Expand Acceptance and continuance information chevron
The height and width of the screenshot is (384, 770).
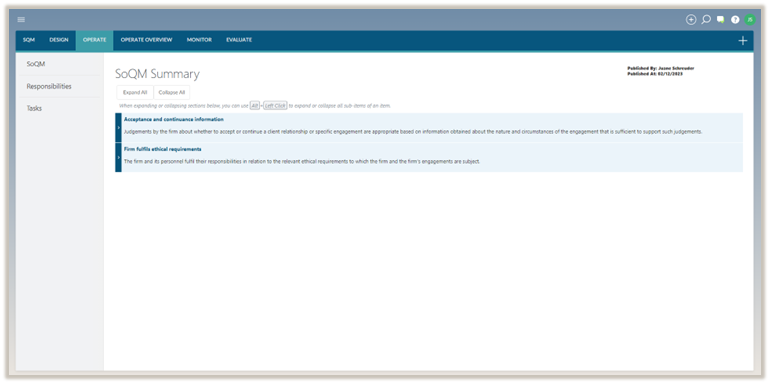pos(118,127)
